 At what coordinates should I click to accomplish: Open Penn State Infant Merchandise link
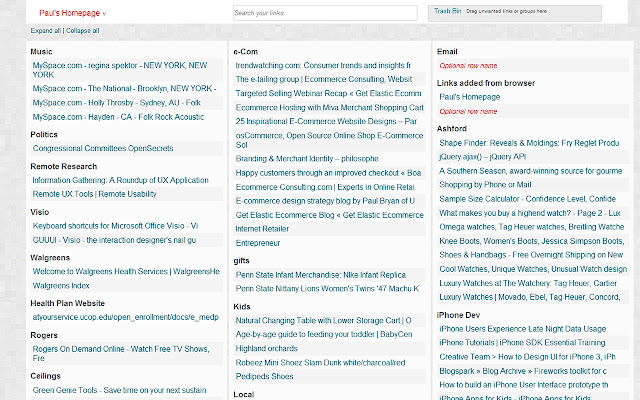(x=320, y=275)
